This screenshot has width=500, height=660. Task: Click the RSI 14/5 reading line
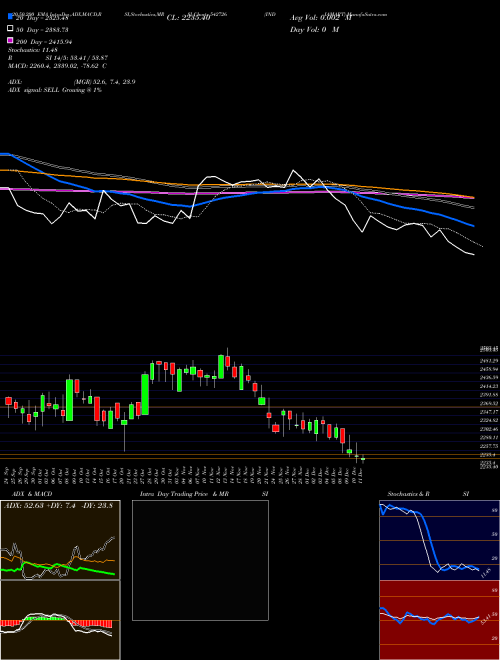point(58,58)
